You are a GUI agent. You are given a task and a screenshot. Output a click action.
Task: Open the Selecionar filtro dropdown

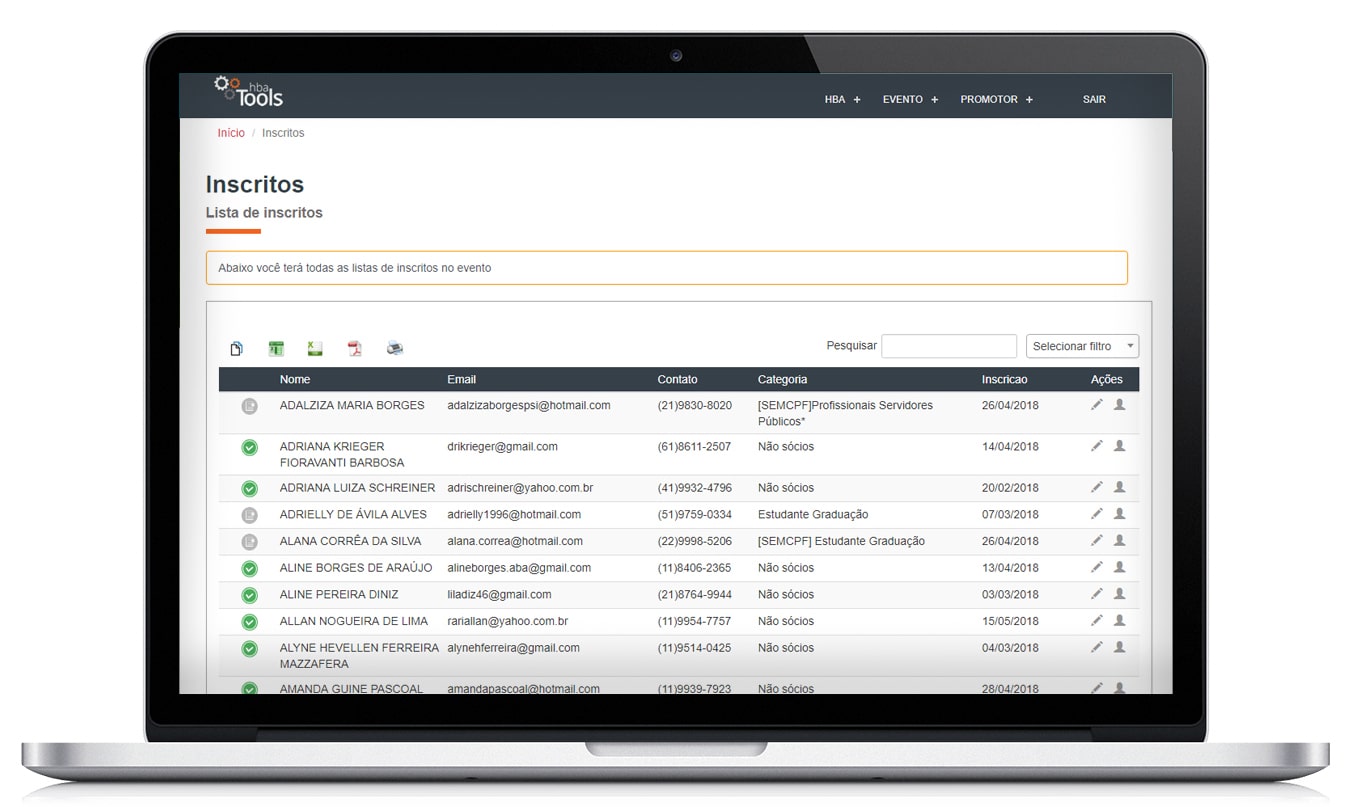click(x=1082, y=346)
